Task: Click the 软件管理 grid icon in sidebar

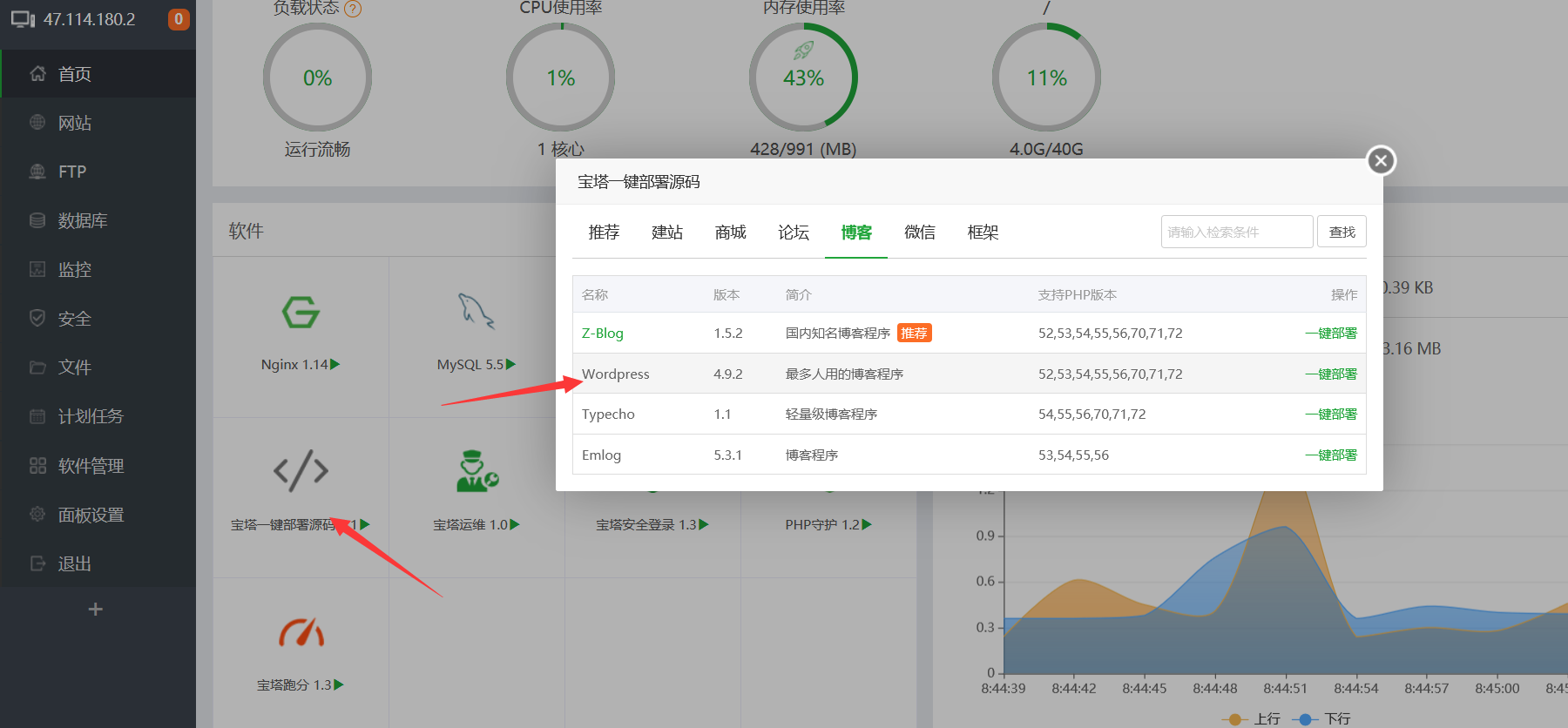Action: (37, 466)
